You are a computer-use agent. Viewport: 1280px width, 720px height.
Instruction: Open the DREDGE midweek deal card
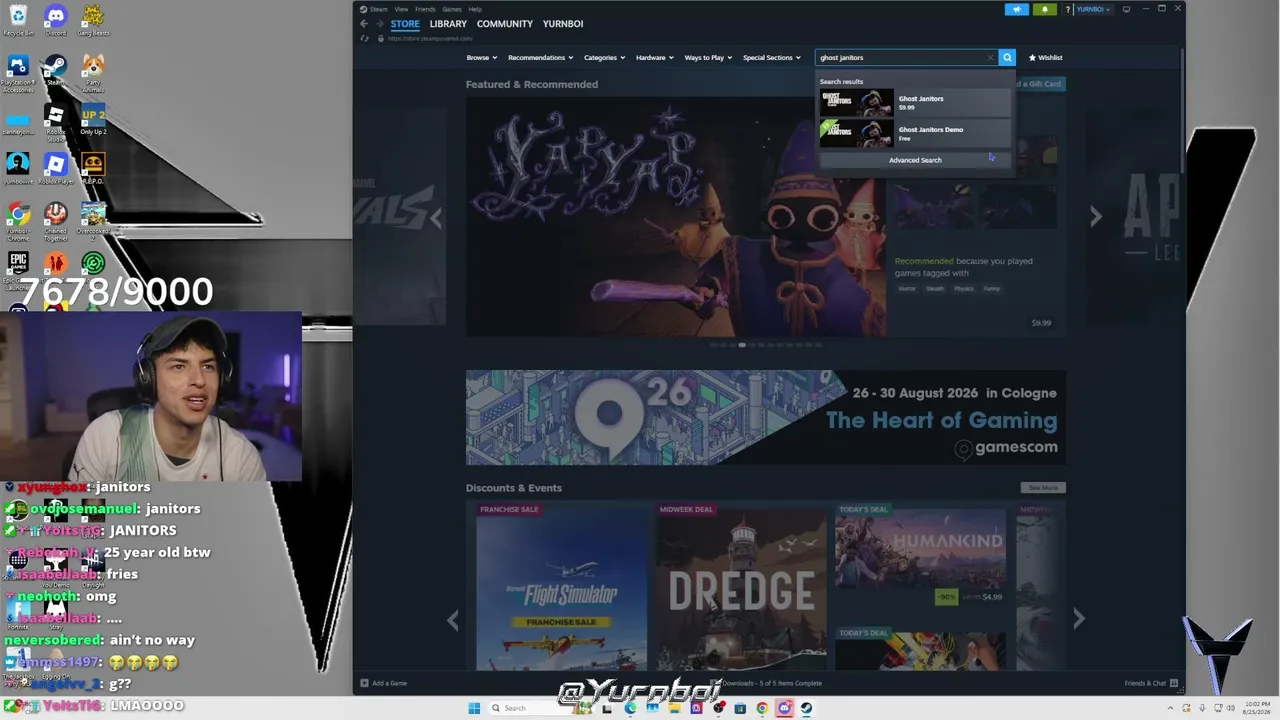pos(741,587)
